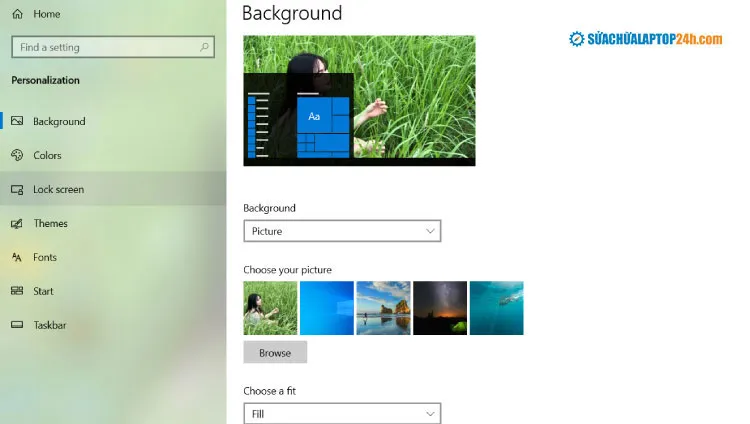This screenshot has width=750, height=424.
Task: Expand the Choose a fit dropdown showing Fill
Action: click(x=342, y=413)
